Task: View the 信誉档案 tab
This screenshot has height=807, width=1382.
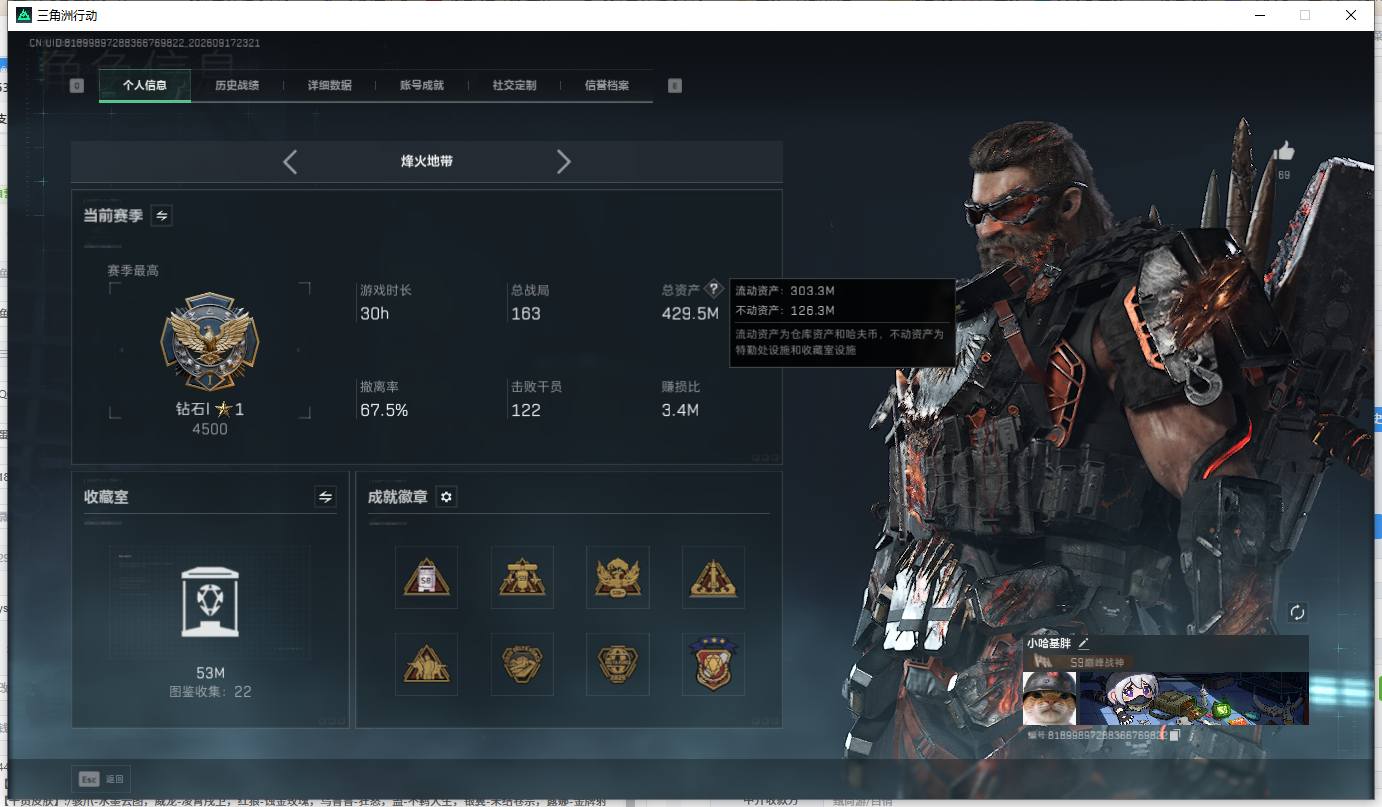Action: tap(607, 85)
